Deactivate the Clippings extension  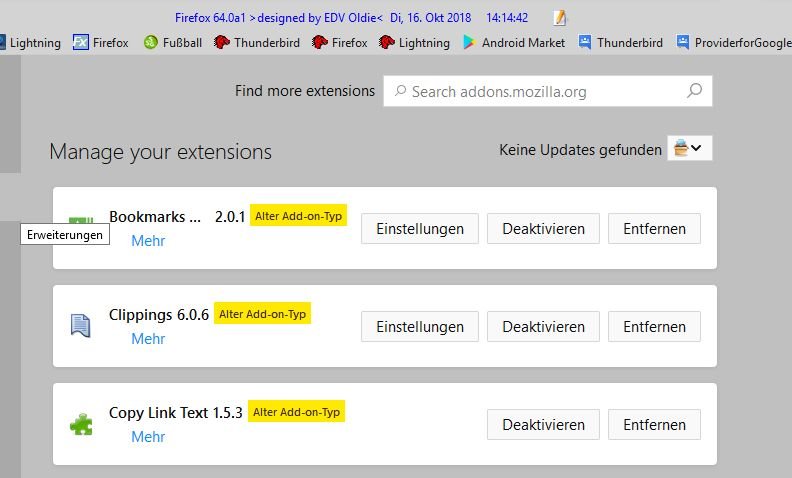pos(543,327)
